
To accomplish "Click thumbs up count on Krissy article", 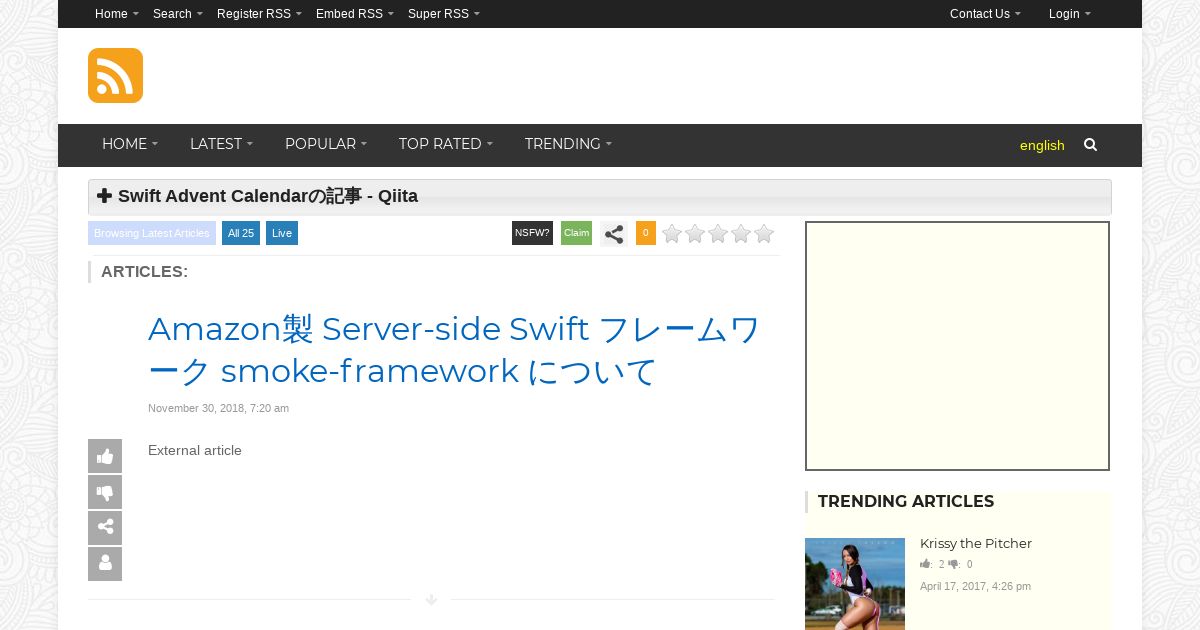I will [933, 565].
